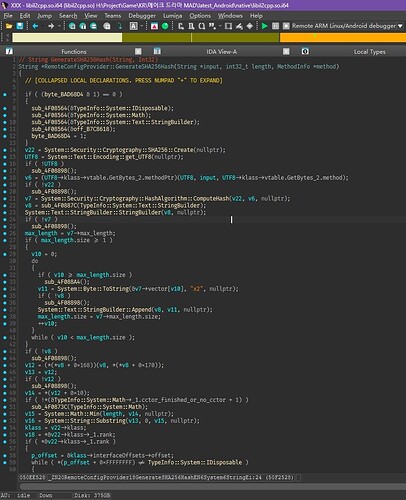Jump forward with the right arrow icon

pos(51,26)
